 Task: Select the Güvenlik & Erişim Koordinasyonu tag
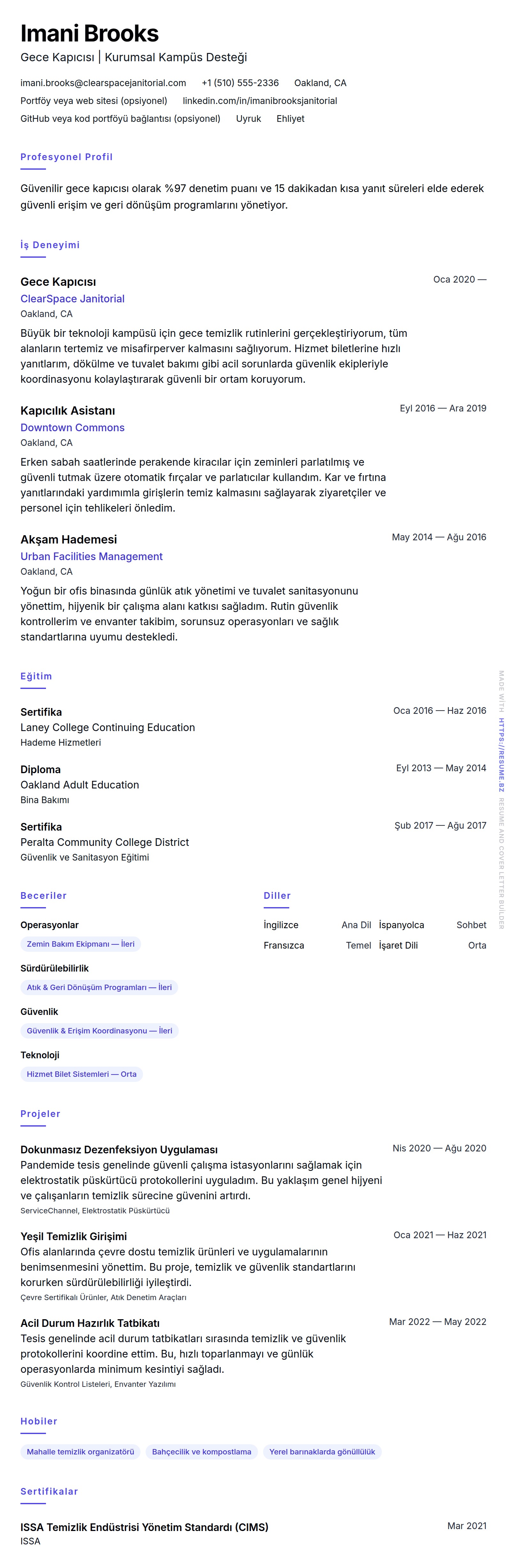click(99, 1031)
